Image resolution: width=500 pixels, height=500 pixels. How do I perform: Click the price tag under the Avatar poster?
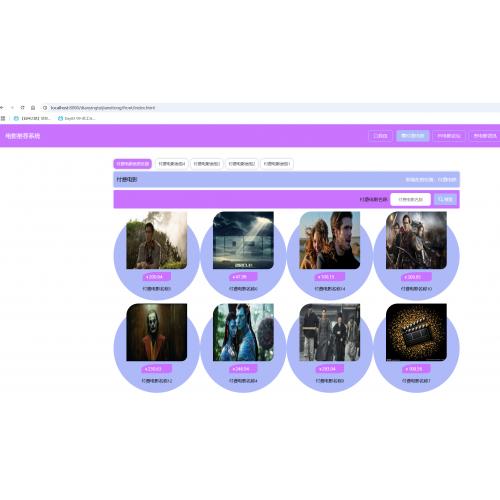[x=243, y=369]
